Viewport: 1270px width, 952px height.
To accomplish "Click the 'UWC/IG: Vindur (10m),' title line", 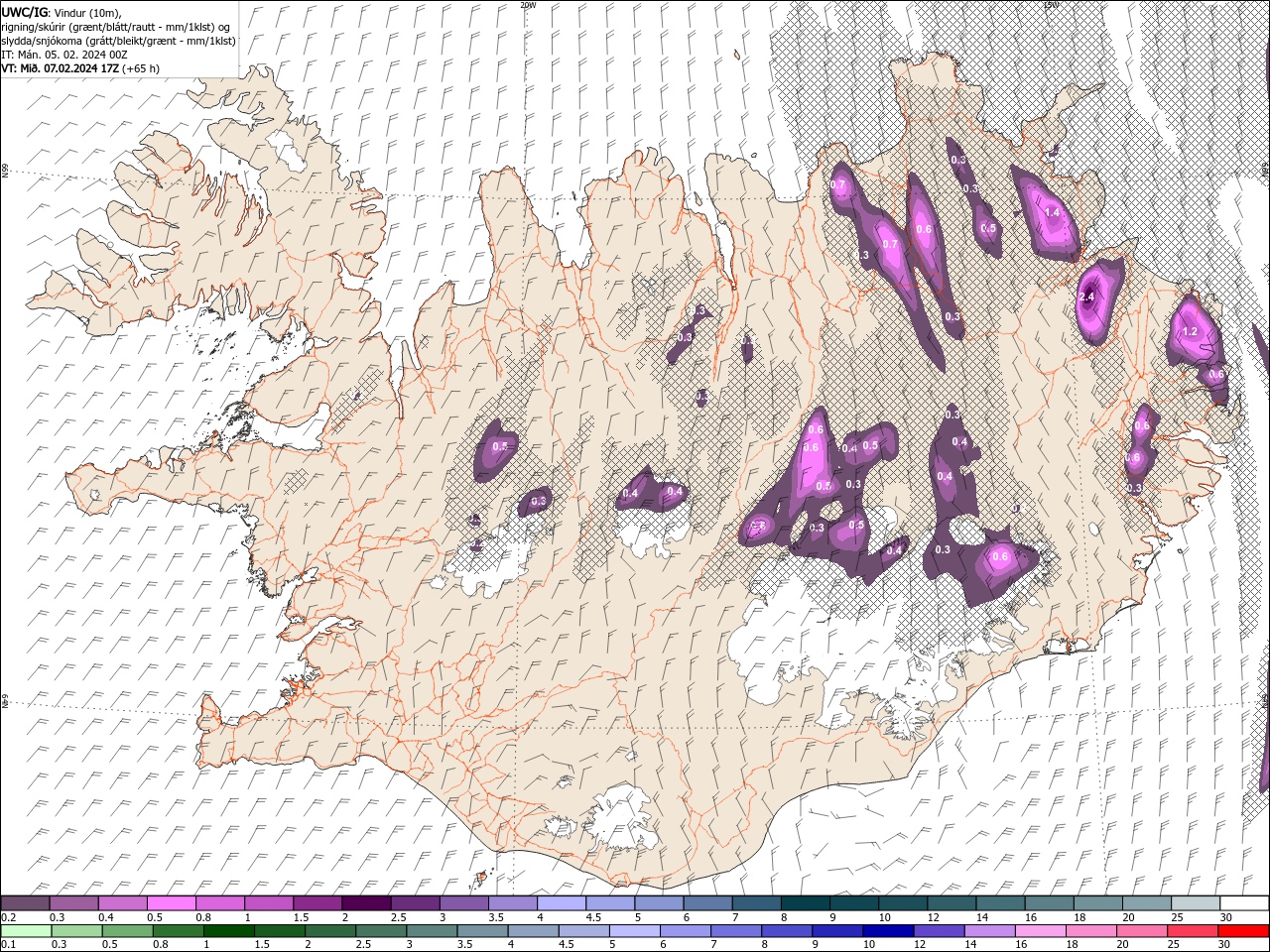I will pyautogui.click(x=61, y=12).
